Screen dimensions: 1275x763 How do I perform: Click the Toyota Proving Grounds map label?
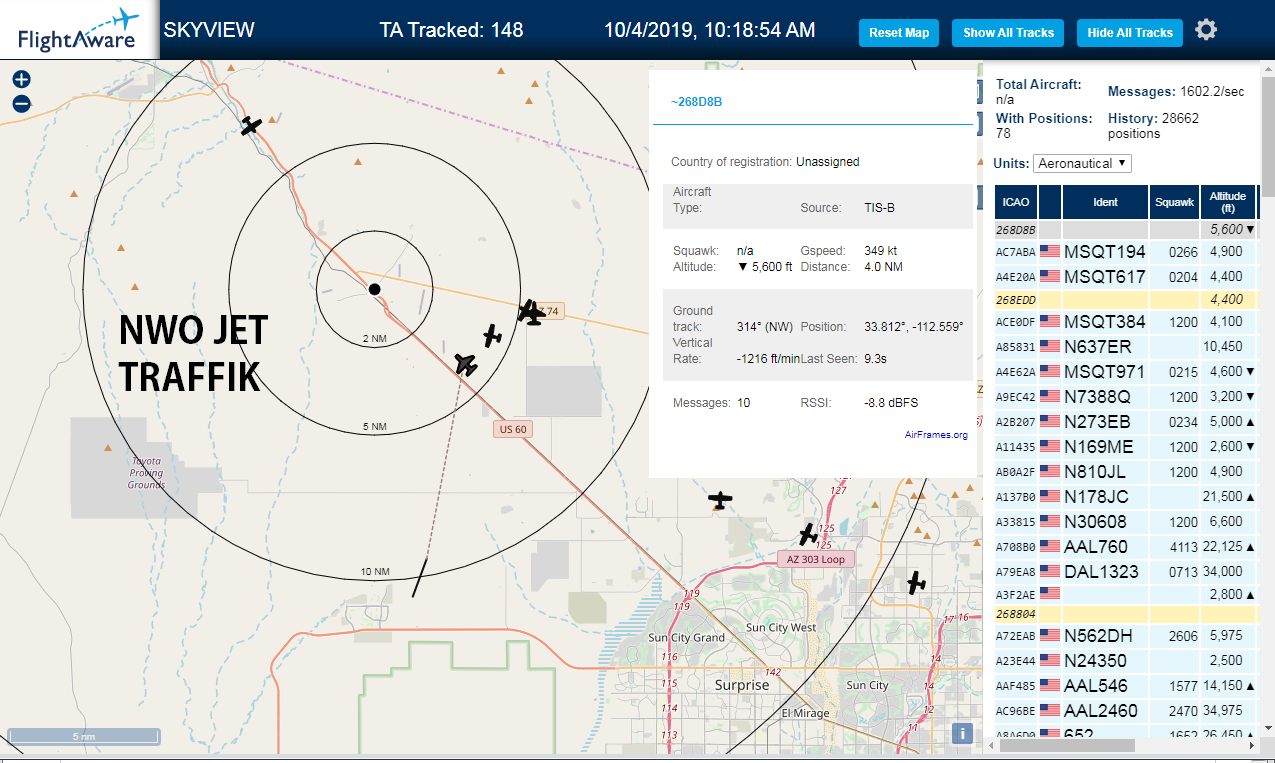[x=146, y=473]
